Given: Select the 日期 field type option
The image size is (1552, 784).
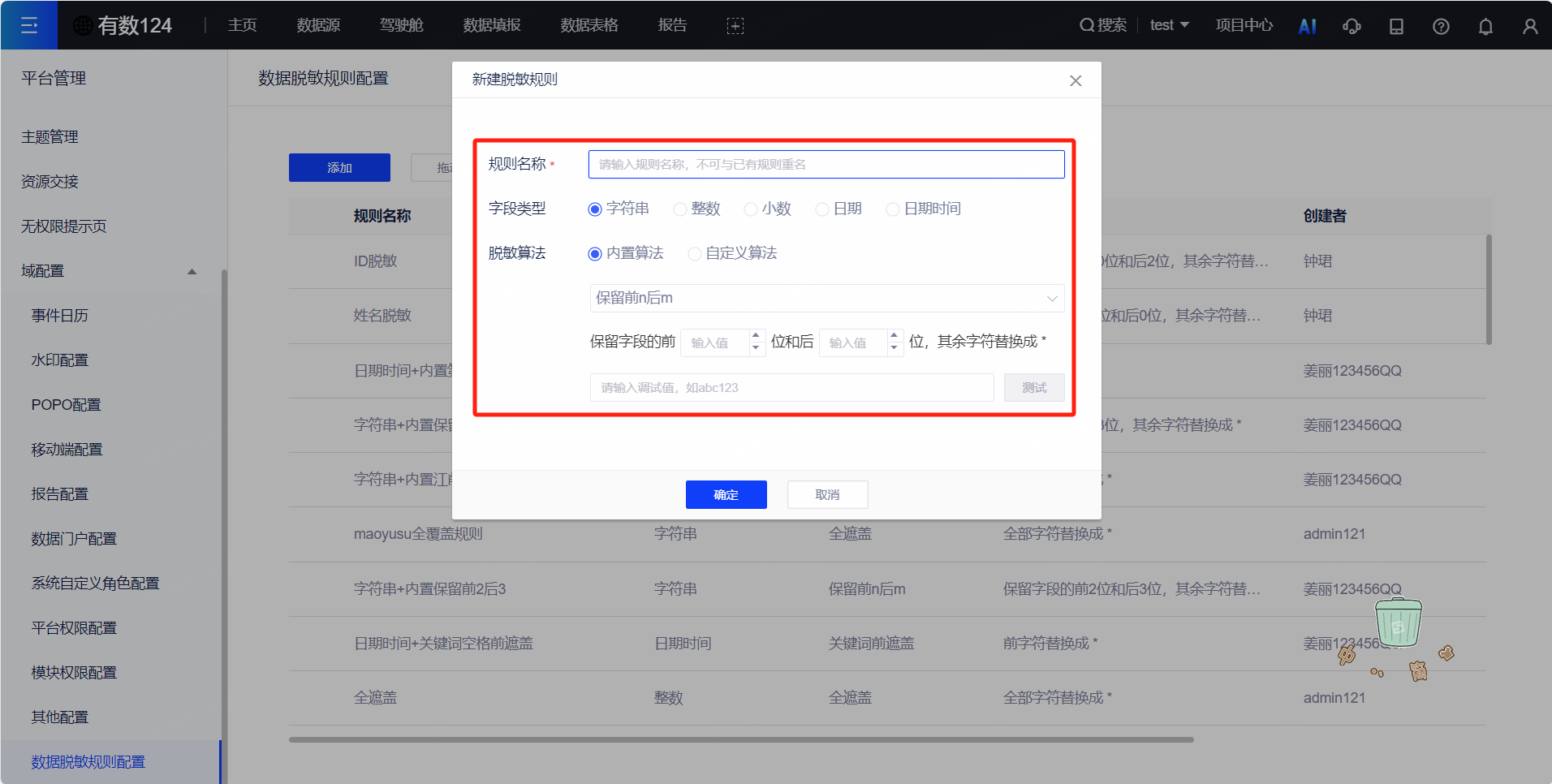Looking at the screenshot, I should (821, 209).
